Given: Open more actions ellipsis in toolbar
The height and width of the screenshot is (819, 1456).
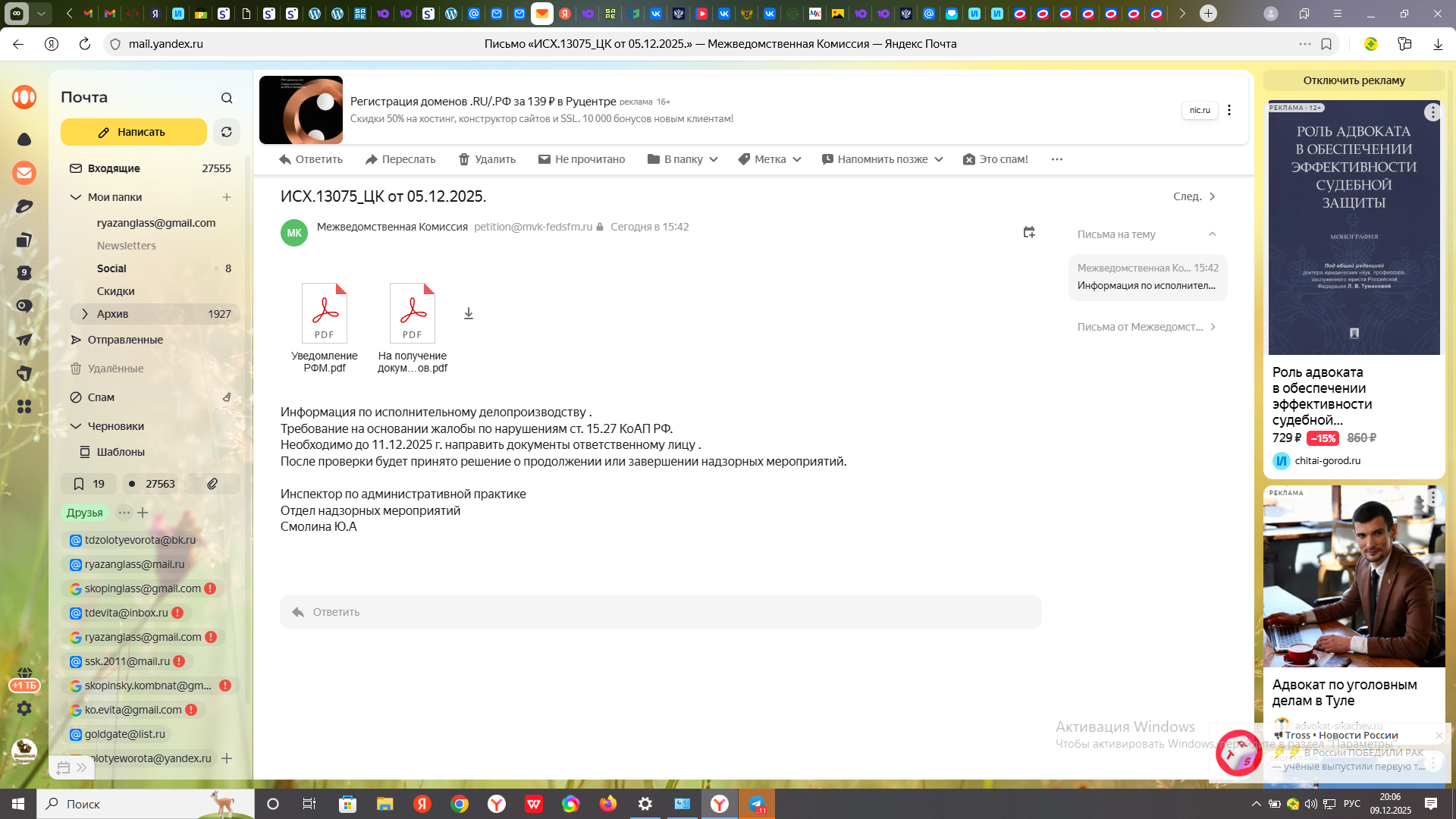Looking at the screenshot, I should 1057,159.
